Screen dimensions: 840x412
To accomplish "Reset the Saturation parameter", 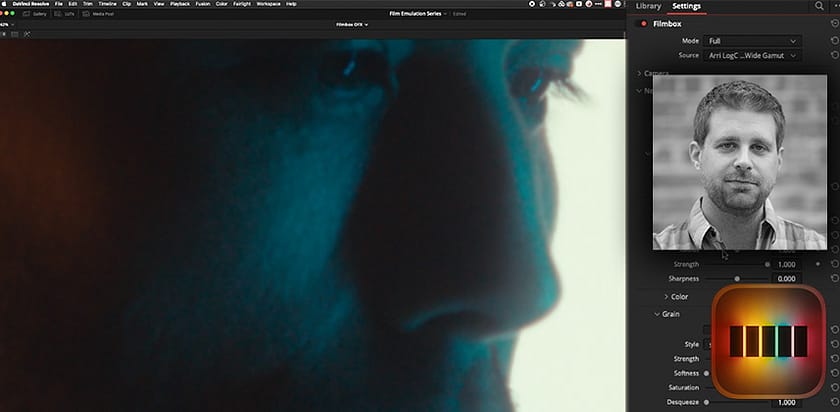I will (x=834, y=388).
